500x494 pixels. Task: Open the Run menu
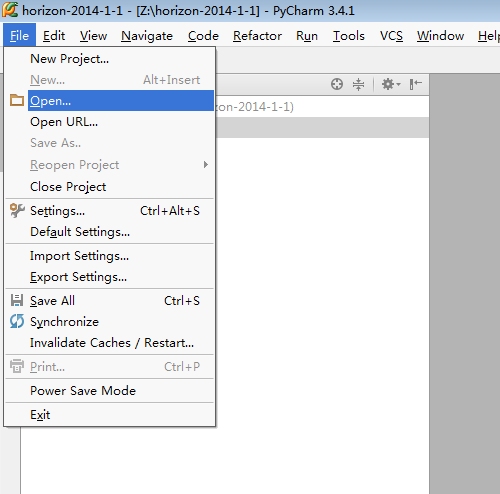click(x=307, y=36)
